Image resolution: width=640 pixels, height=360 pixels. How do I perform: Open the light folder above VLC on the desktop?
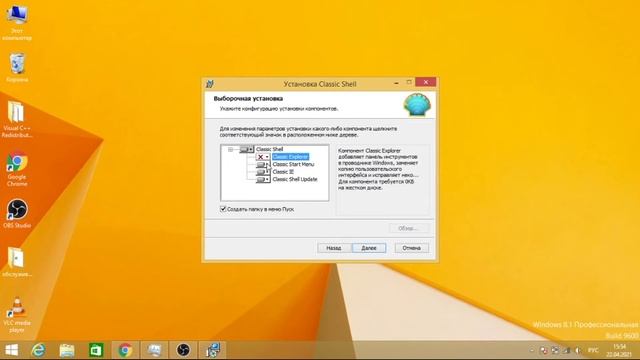pos(17,262)
